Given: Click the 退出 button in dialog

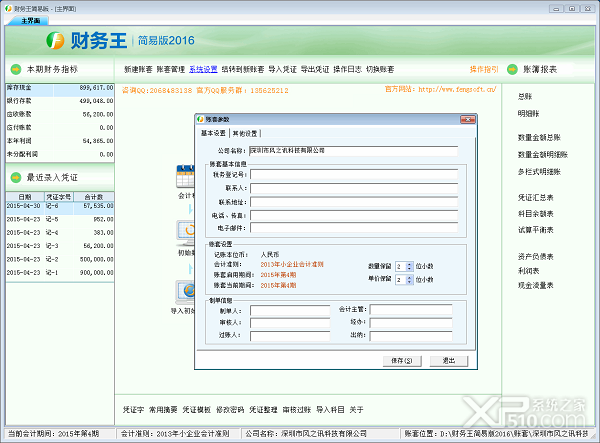Looking at the screenshot, I should click(449, 361).
